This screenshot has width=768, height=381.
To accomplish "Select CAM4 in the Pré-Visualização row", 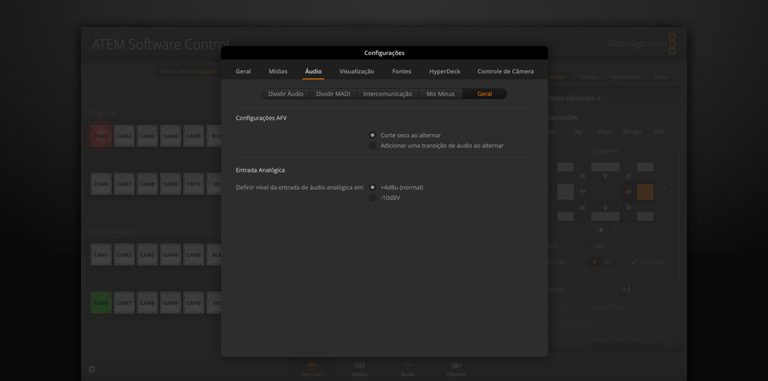I will pyautogui.click(x=170, y=255).
